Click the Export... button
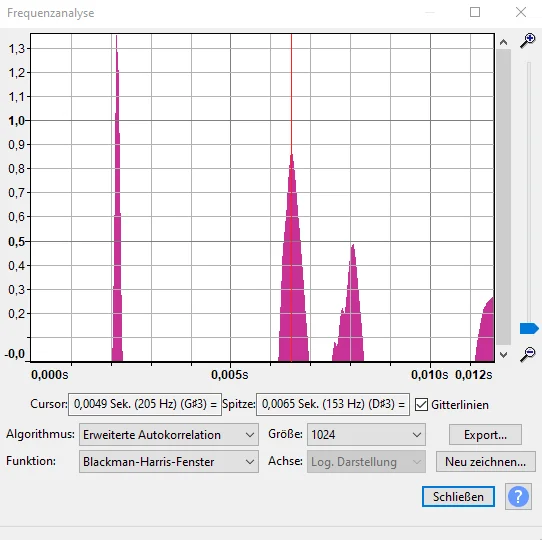The width and height of the screenshot is (542, 540). (x=485, y=435)
